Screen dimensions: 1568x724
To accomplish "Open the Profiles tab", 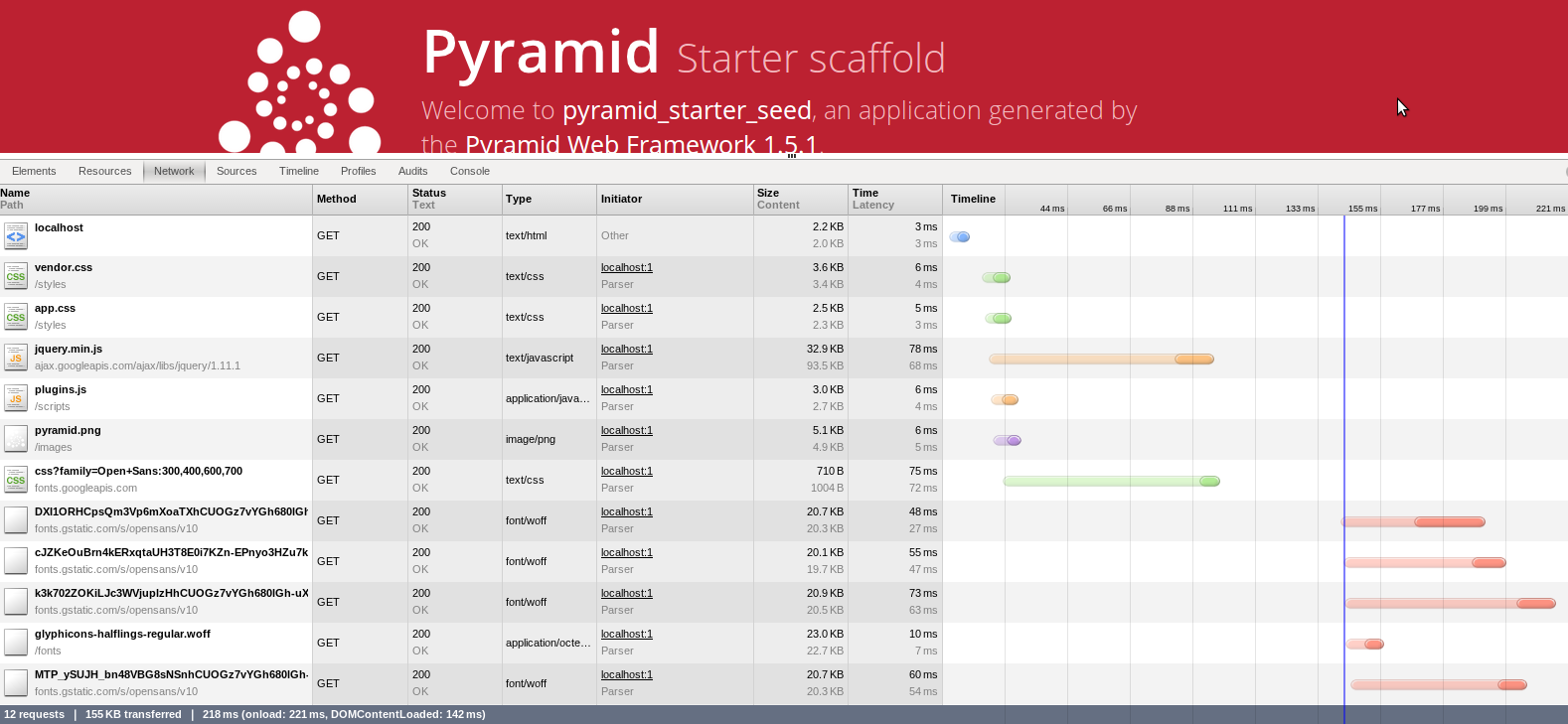I will tap(359, 171).
